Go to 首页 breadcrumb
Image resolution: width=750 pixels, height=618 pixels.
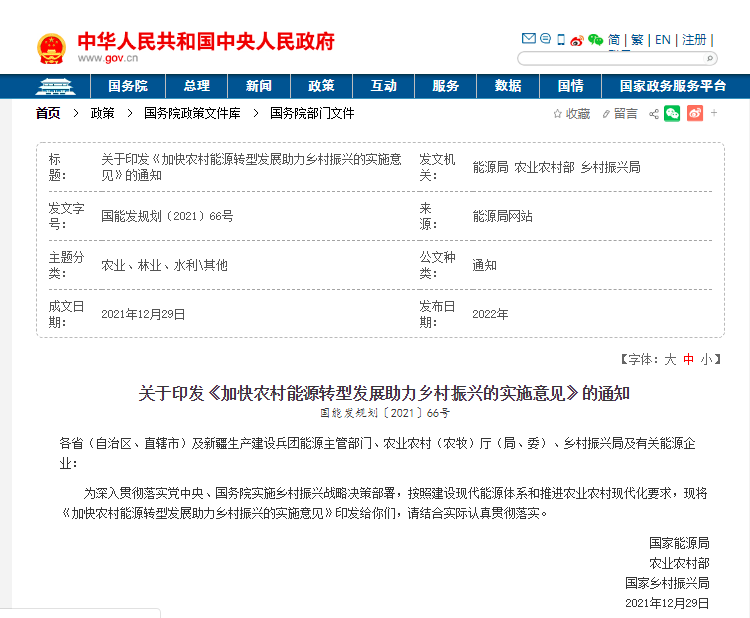(x=48, y=113)
